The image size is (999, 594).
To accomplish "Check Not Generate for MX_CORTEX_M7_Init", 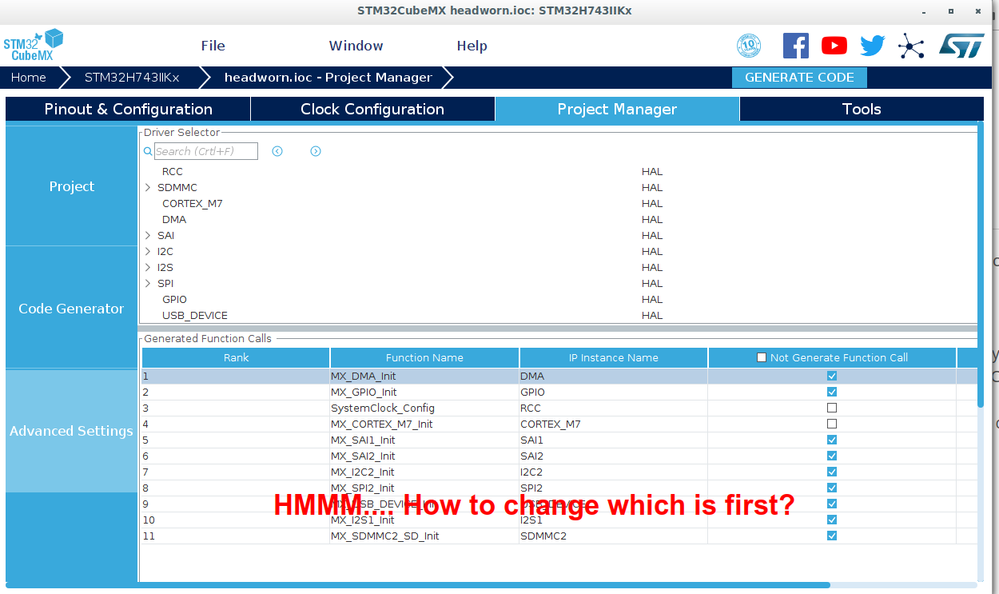I will (x=832, y=424).
